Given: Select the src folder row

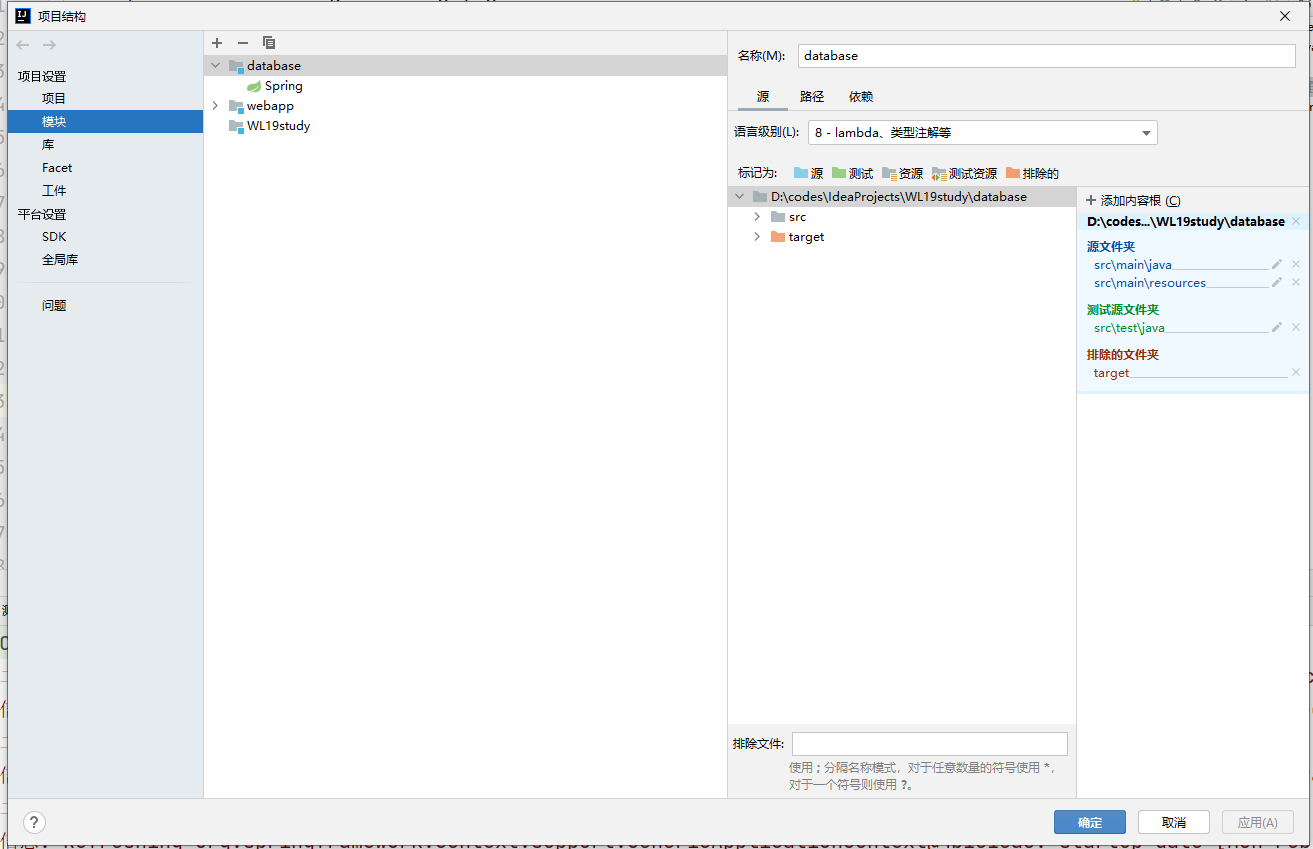Looking at the screenshot, I should (902, 217).
